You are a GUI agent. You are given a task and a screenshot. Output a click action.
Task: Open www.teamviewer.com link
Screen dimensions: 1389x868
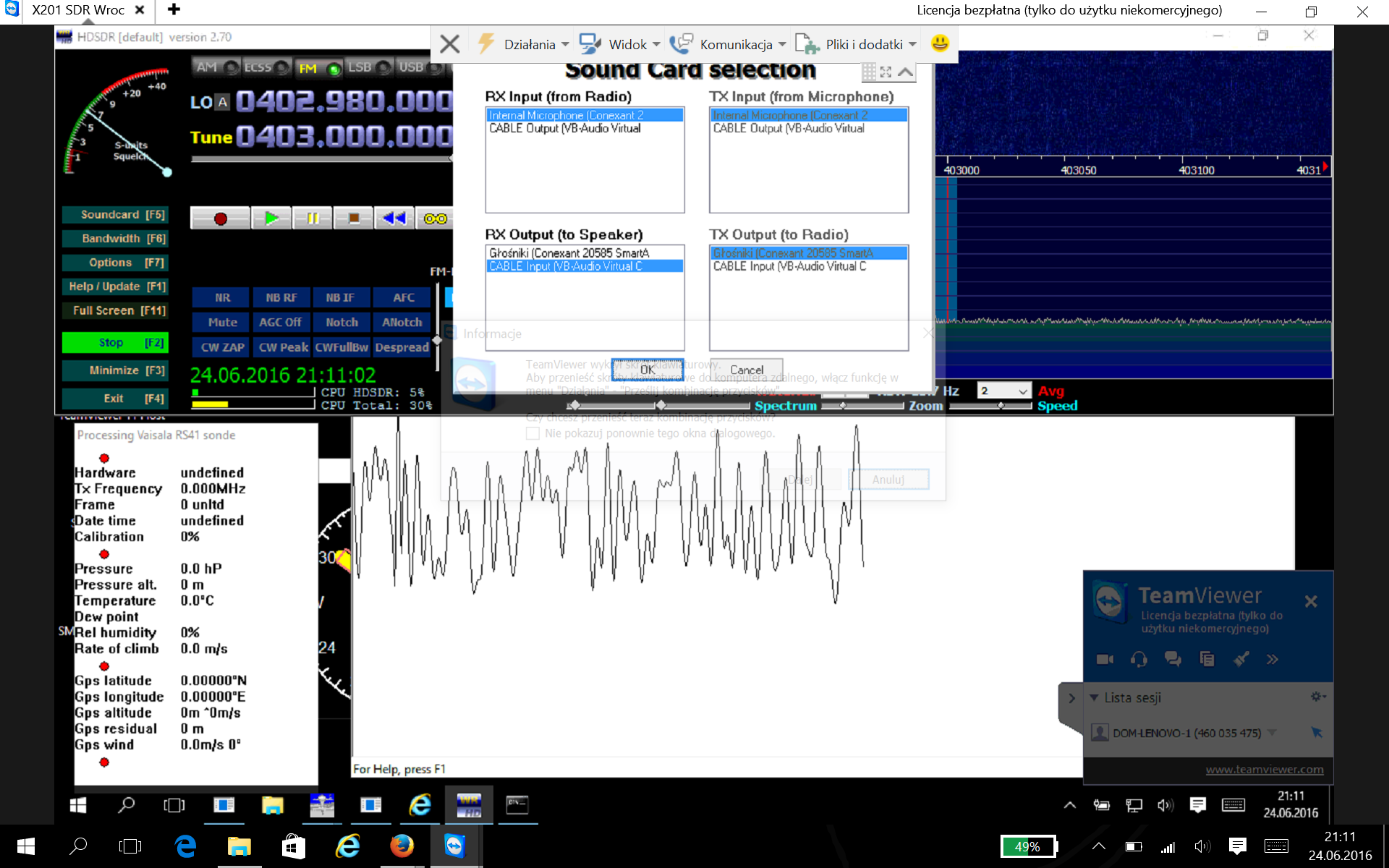tap(1264, 770)
